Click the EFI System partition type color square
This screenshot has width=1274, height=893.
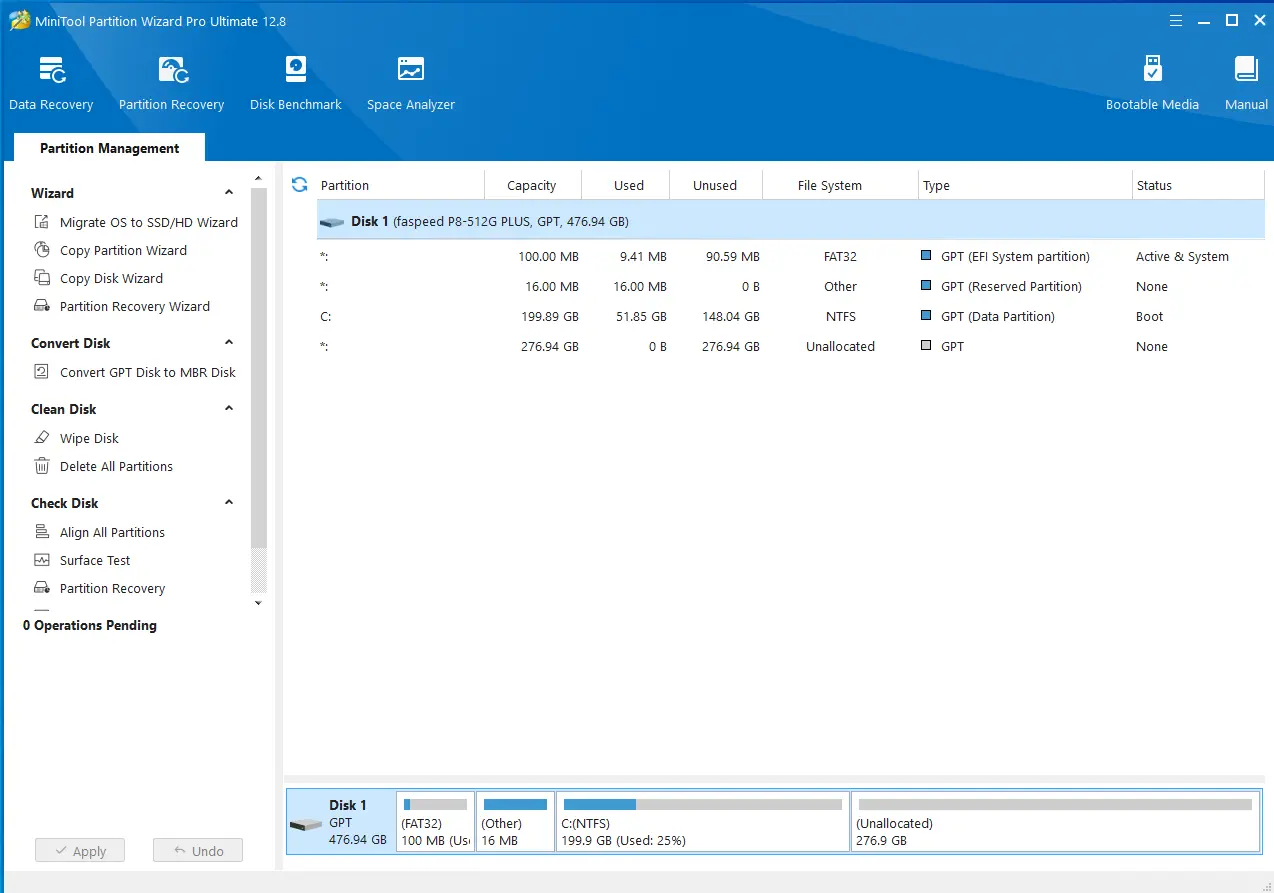coord(926,256)
